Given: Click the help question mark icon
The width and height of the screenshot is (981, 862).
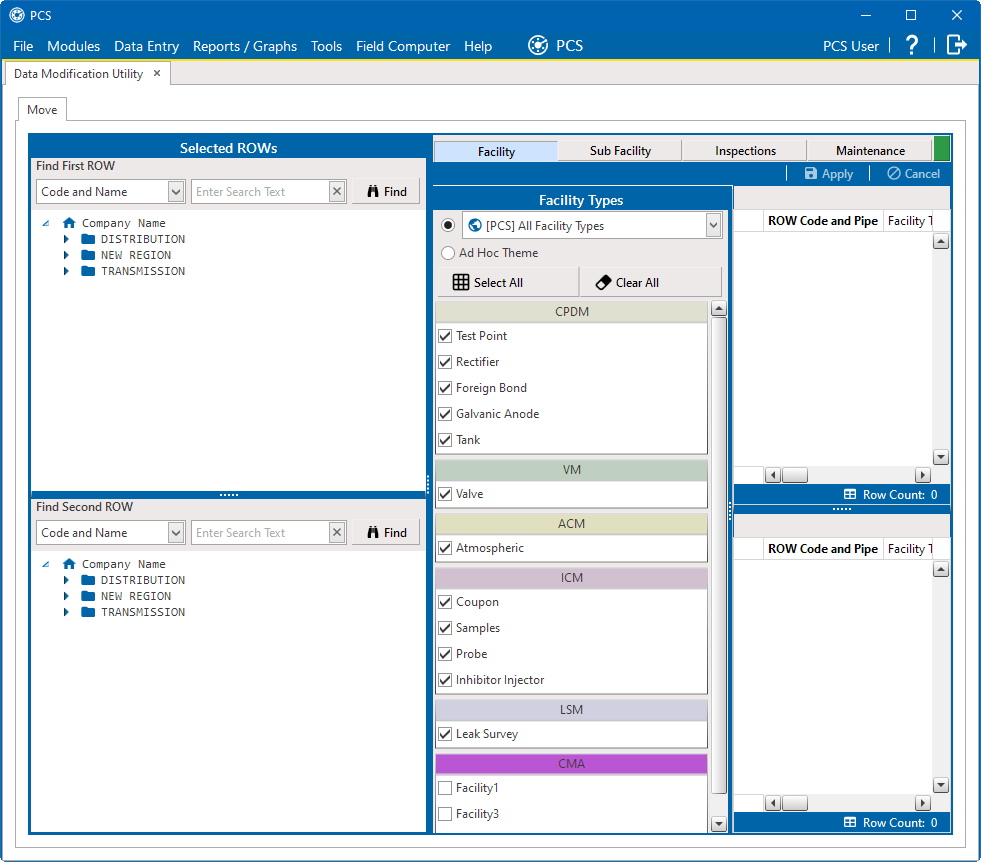Looking at the screenshot, I should tap(912, 45).
